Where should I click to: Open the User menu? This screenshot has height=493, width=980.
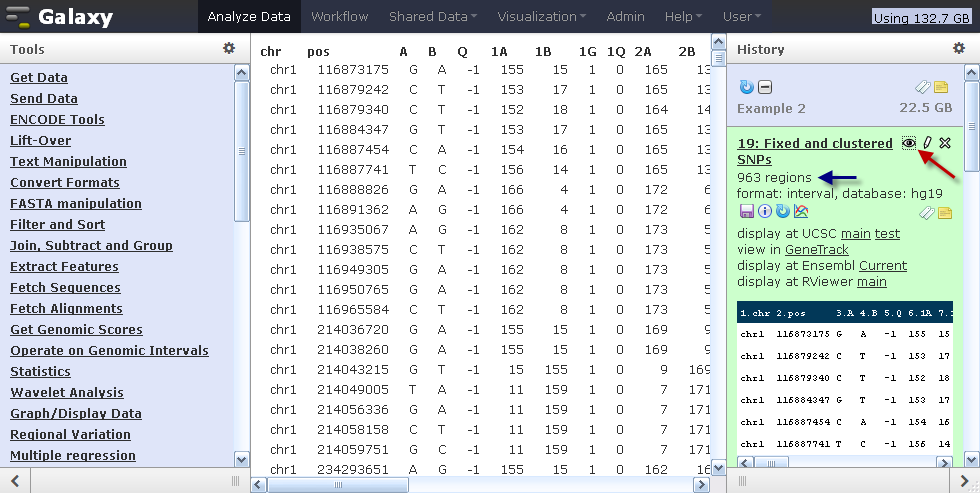(742, 16)
